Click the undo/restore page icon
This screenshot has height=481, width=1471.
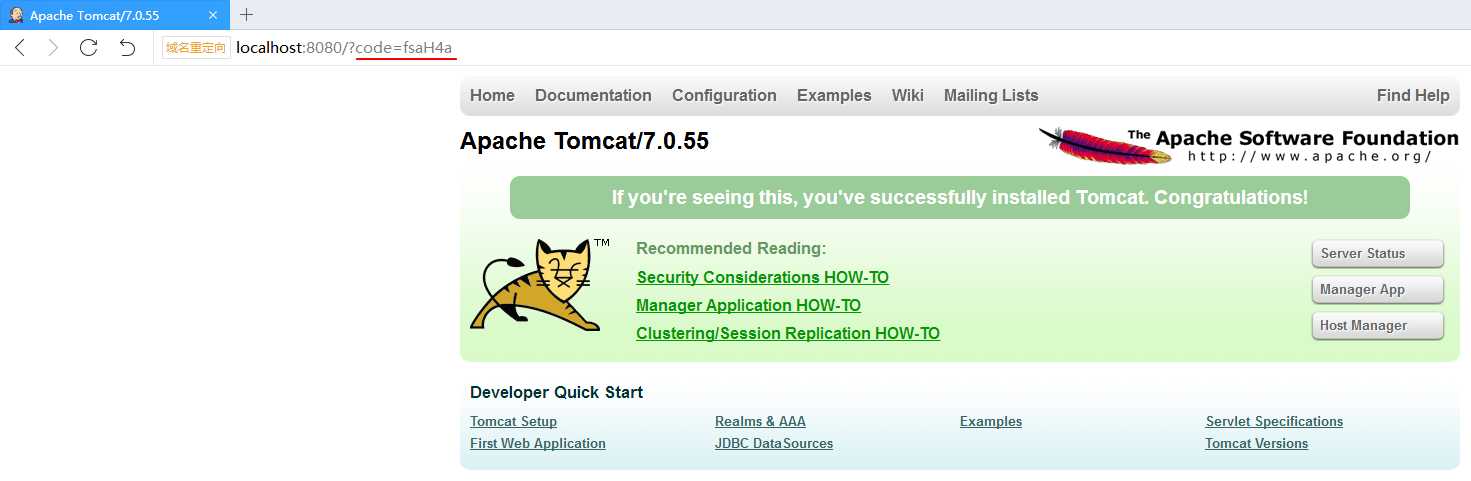click(127, 48)
